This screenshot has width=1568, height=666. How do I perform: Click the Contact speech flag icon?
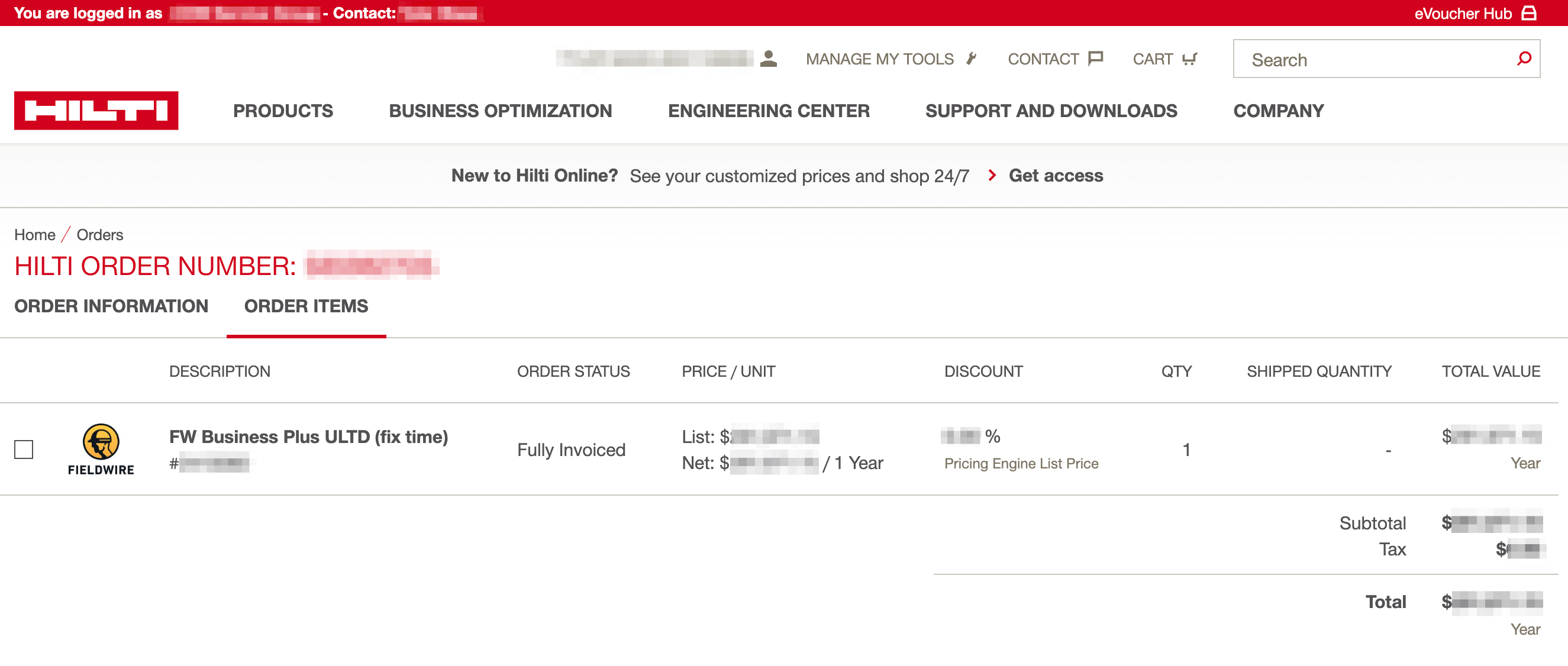[1096, 59]
